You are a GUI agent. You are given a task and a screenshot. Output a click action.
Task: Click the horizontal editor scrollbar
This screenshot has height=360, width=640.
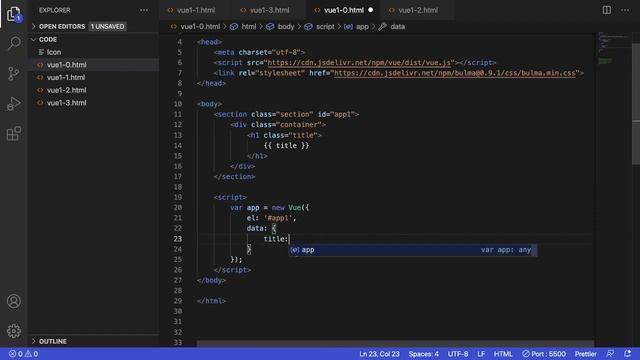coord(395,344)
